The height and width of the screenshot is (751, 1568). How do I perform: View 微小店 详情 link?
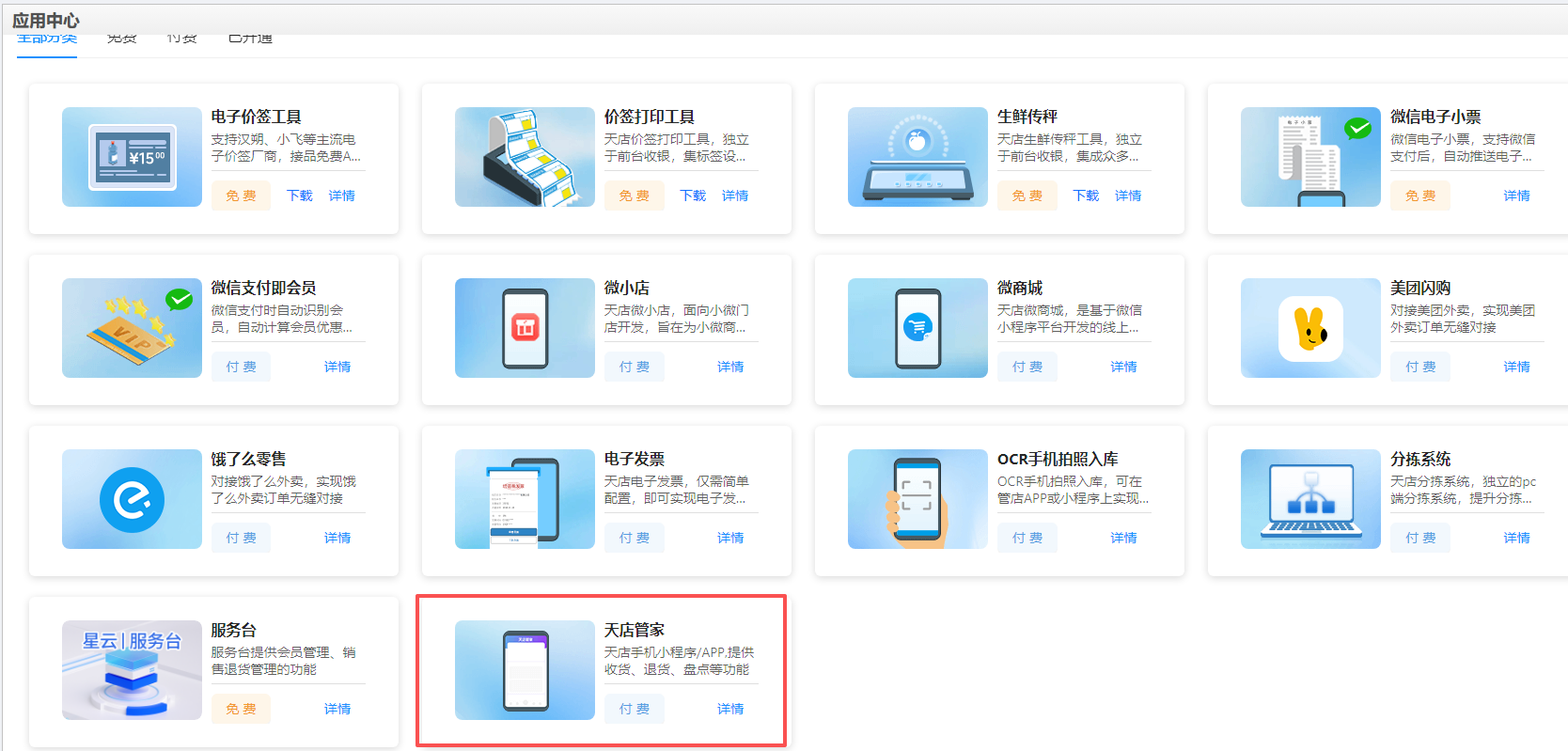coord(730,367)
